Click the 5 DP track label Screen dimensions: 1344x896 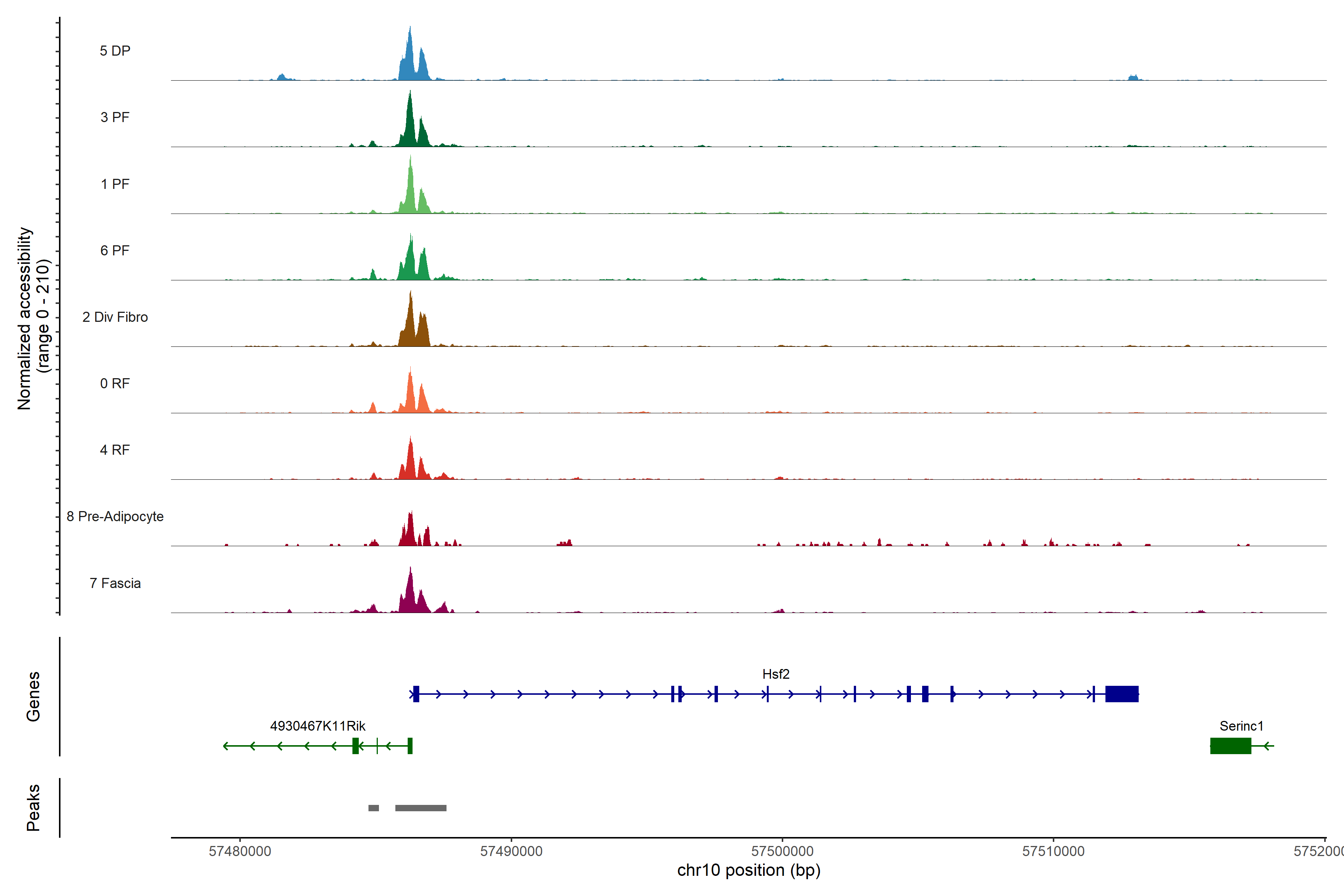pyautogui.click(x=115, y=51)
